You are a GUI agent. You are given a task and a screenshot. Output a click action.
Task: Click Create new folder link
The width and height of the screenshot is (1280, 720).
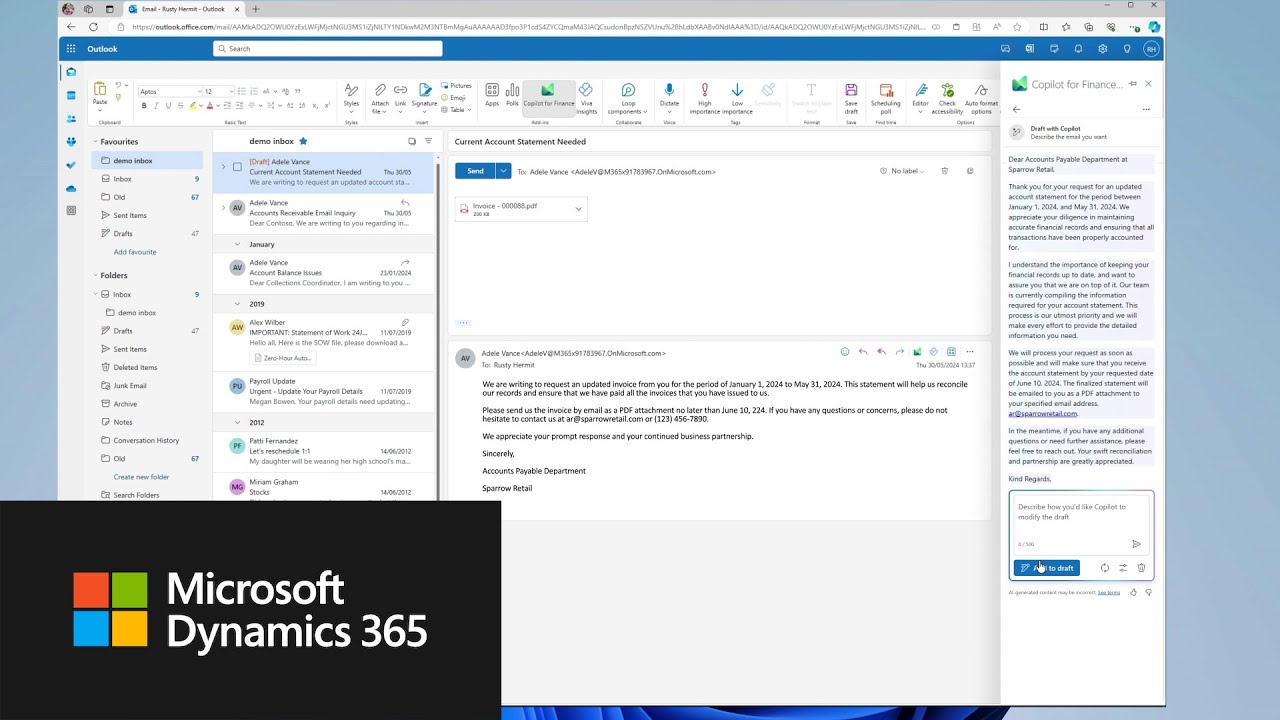(x=141, y=477)
